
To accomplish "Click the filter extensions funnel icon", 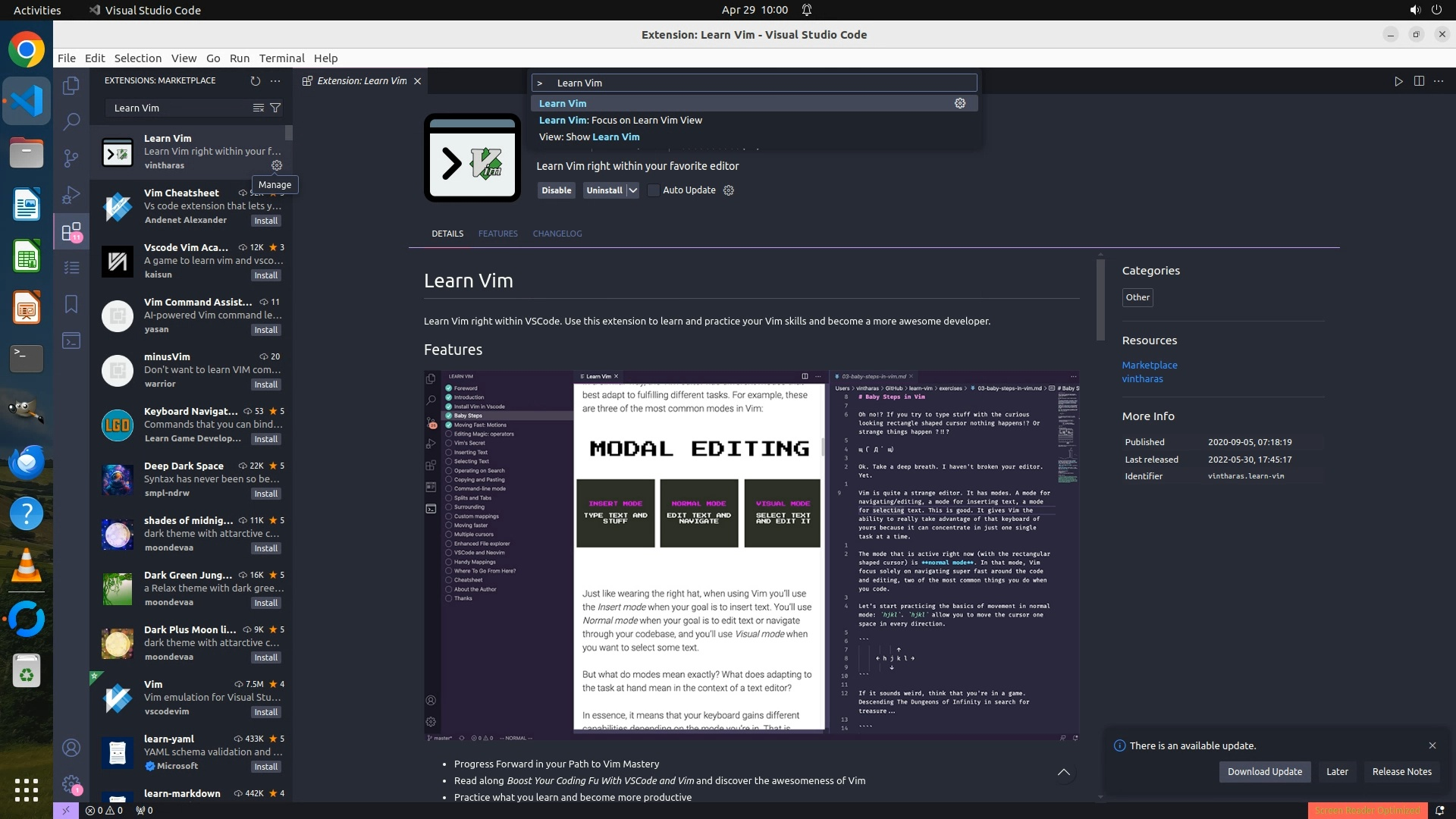I will (x=276, y=108).
